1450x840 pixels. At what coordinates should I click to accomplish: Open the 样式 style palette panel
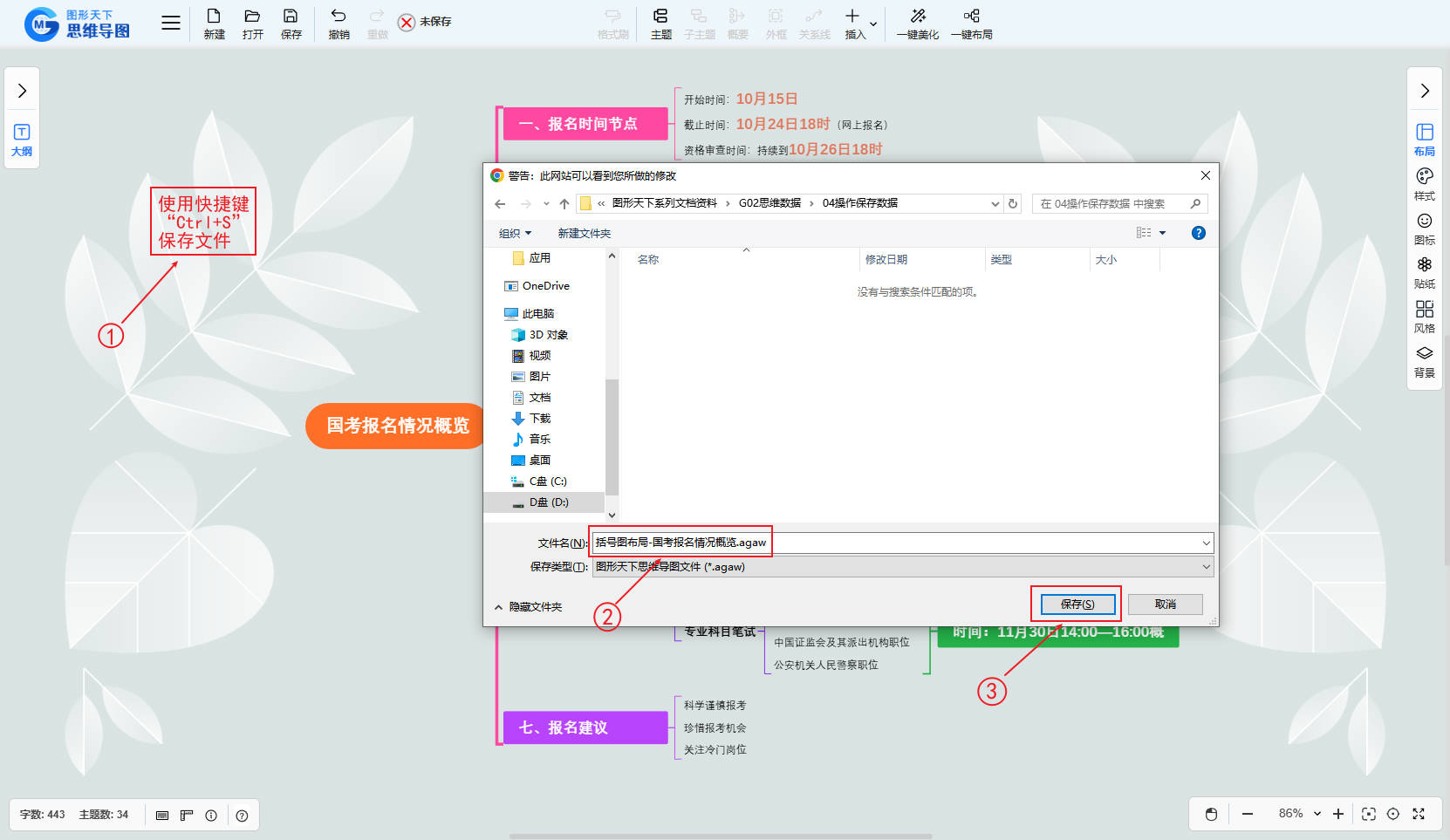click(x=1424, y=184)
